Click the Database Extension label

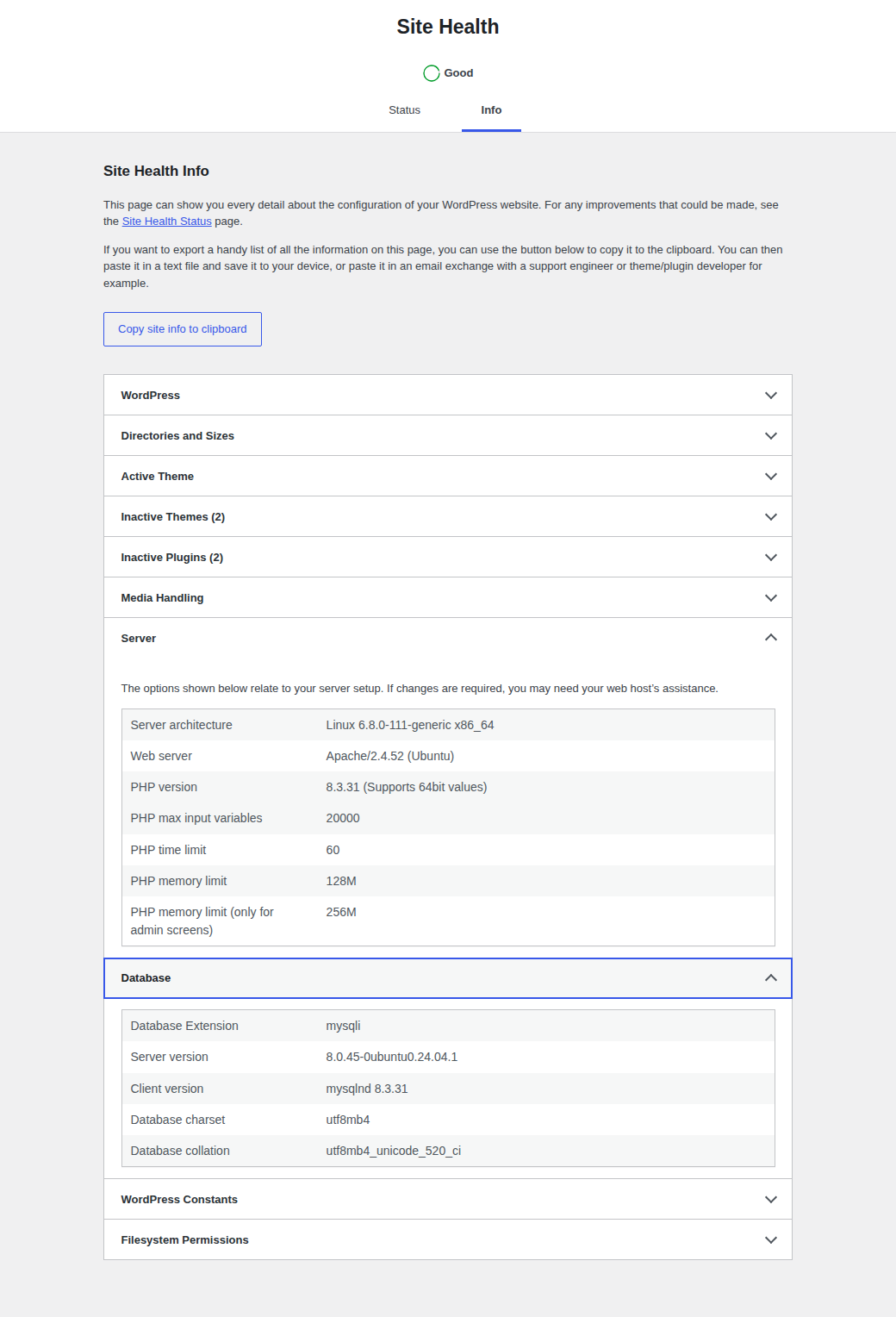184,1026
